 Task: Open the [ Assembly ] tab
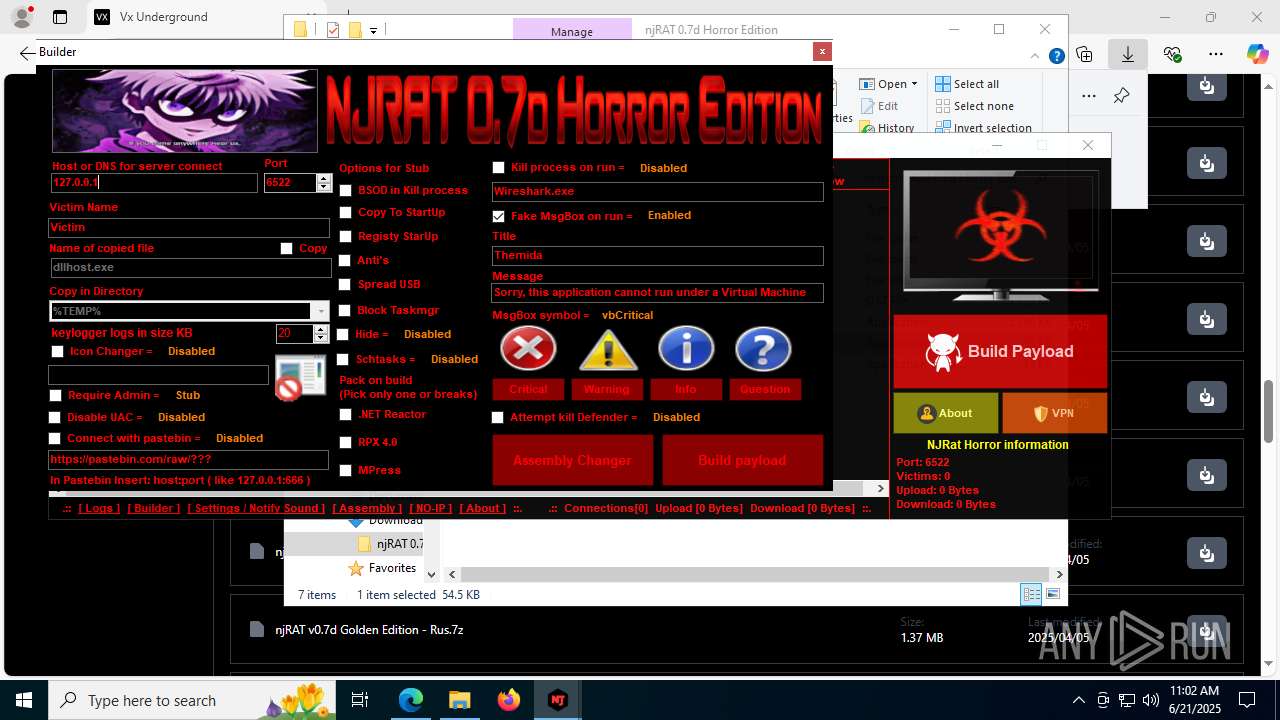tap(366, 508)
